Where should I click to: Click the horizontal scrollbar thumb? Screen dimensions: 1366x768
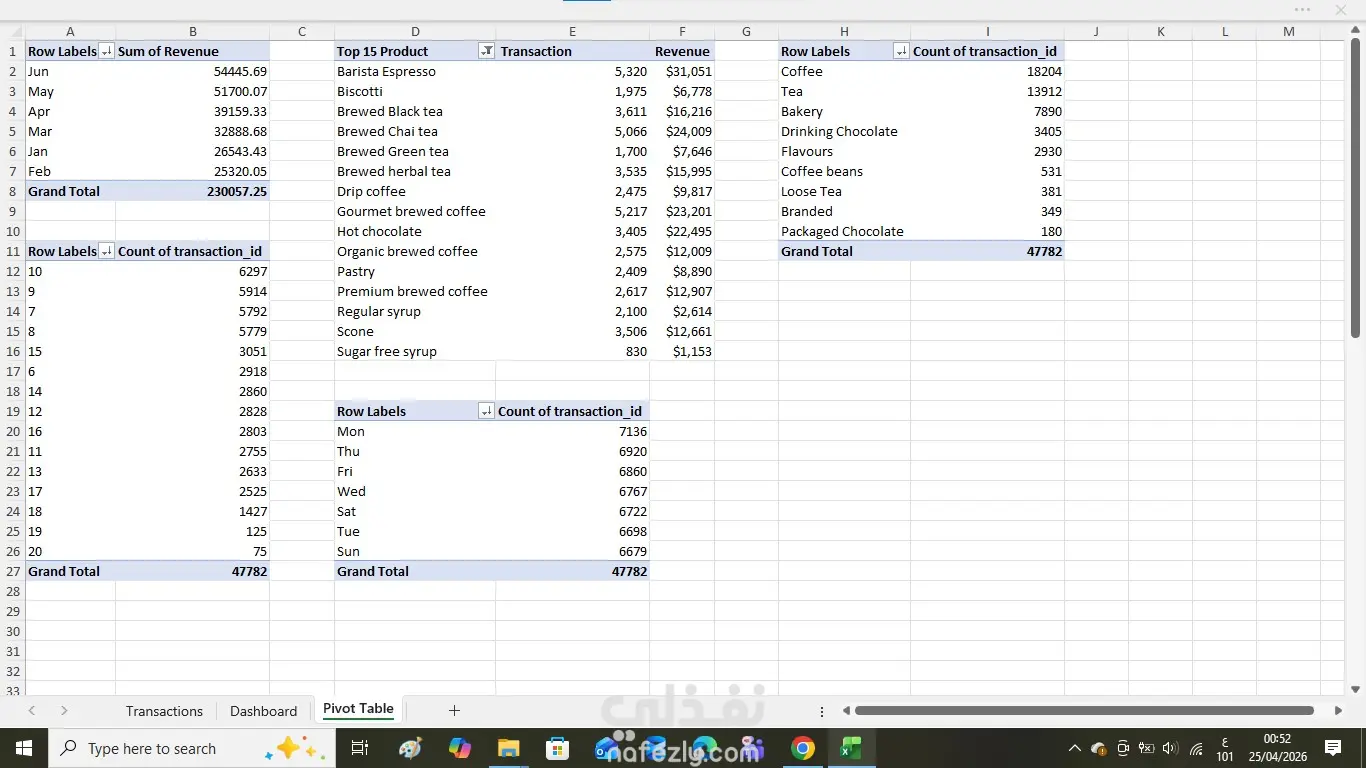(1084, 711)
